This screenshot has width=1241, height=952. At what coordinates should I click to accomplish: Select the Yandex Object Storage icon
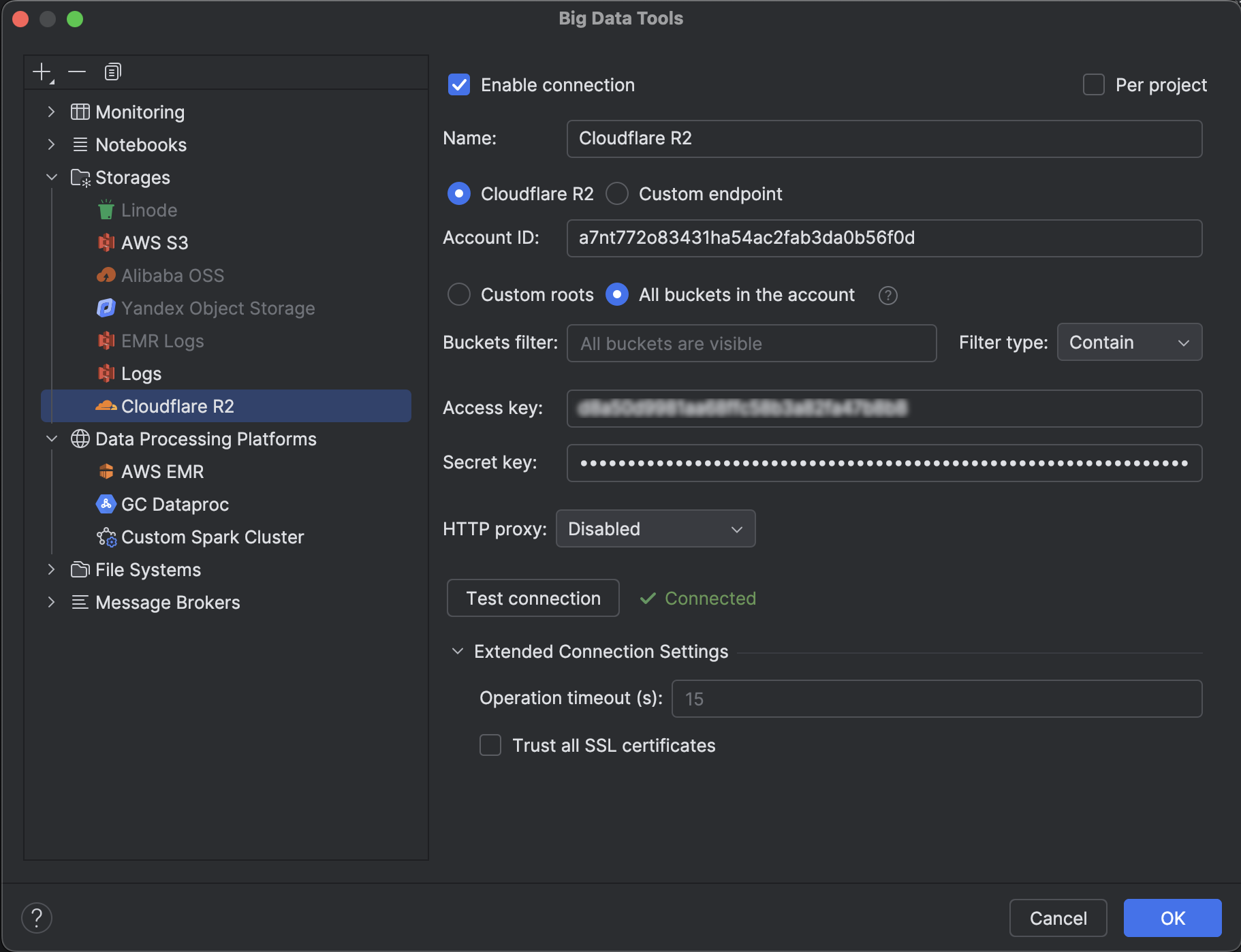(x=107, y=308)
